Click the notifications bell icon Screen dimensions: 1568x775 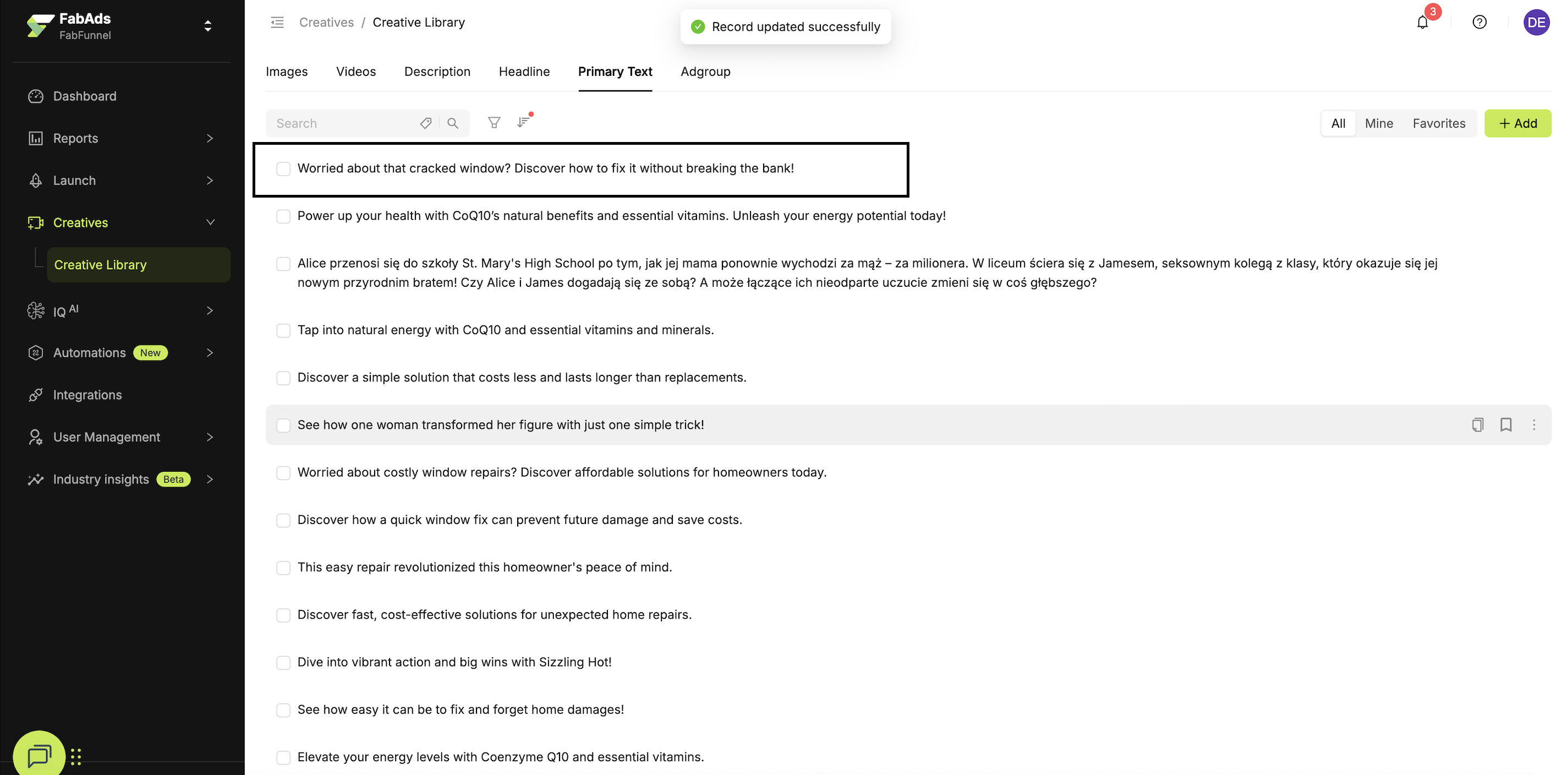[1422, 23]
